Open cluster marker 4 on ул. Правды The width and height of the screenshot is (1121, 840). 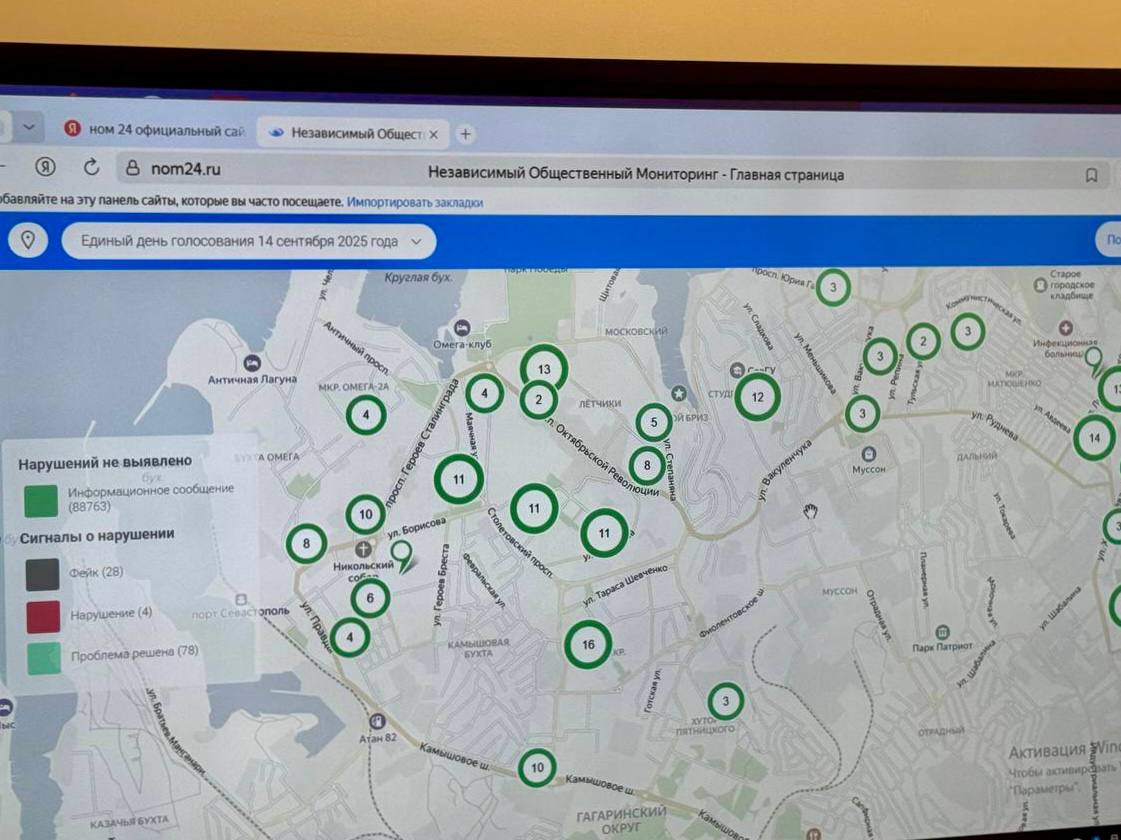pos(350,637)
